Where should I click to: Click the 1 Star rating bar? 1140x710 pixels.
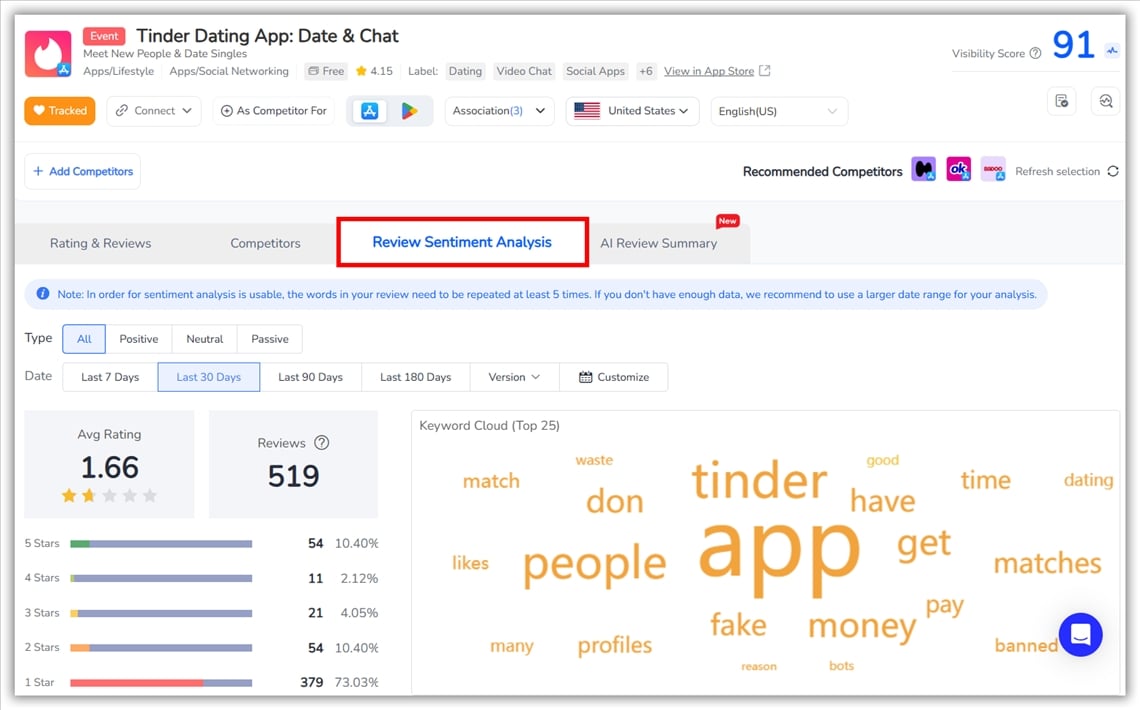(x=161, y=683)
